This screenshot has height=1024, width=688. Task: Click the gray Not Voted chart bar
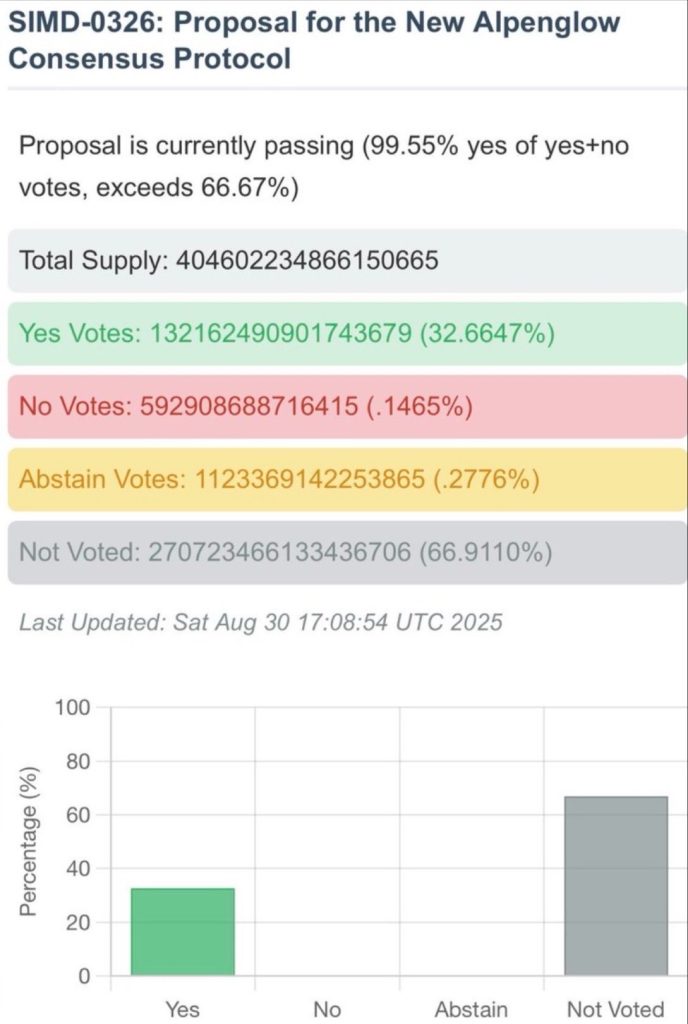pyautogui.click(x=616, y=886)
